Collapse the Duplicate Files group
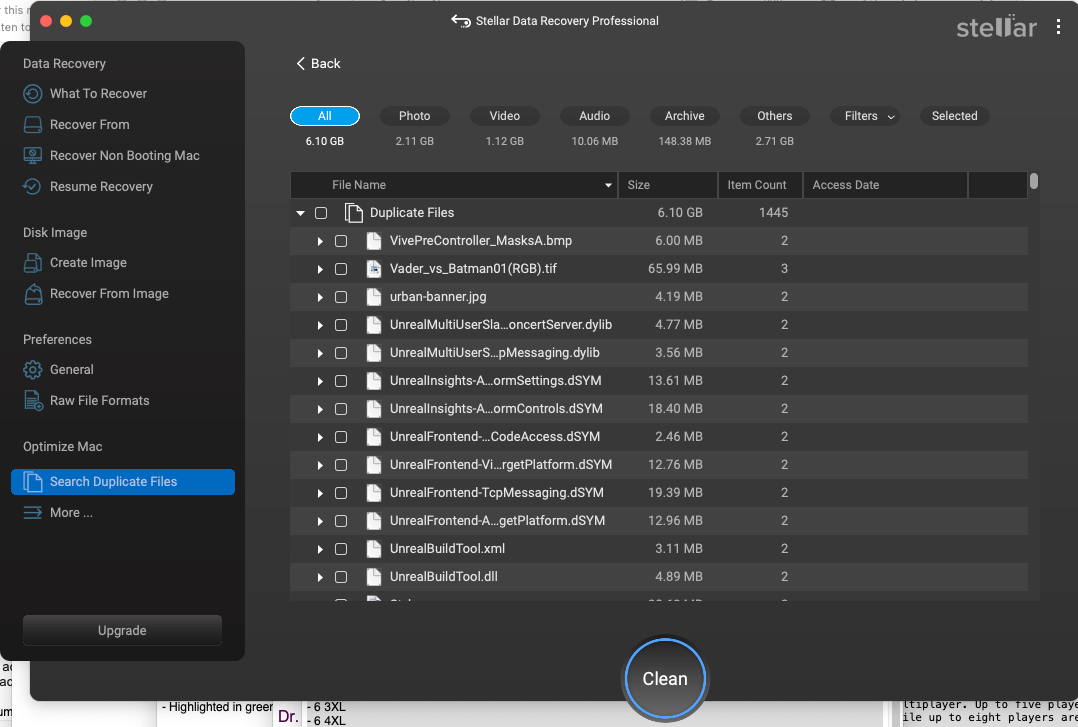This screenshot has height=727, width=1078. (300, 212)
